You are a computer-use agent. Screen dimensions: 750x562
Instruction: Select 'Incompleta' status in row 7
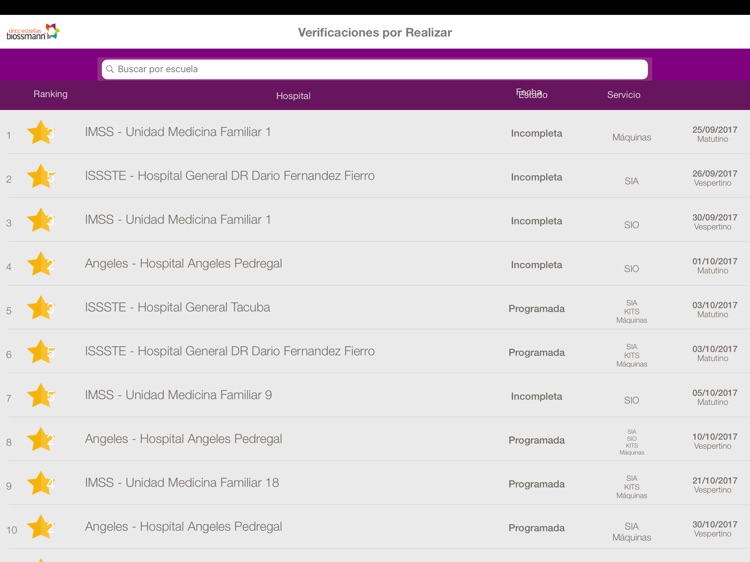pyautogui.click(x=537, y=397)
